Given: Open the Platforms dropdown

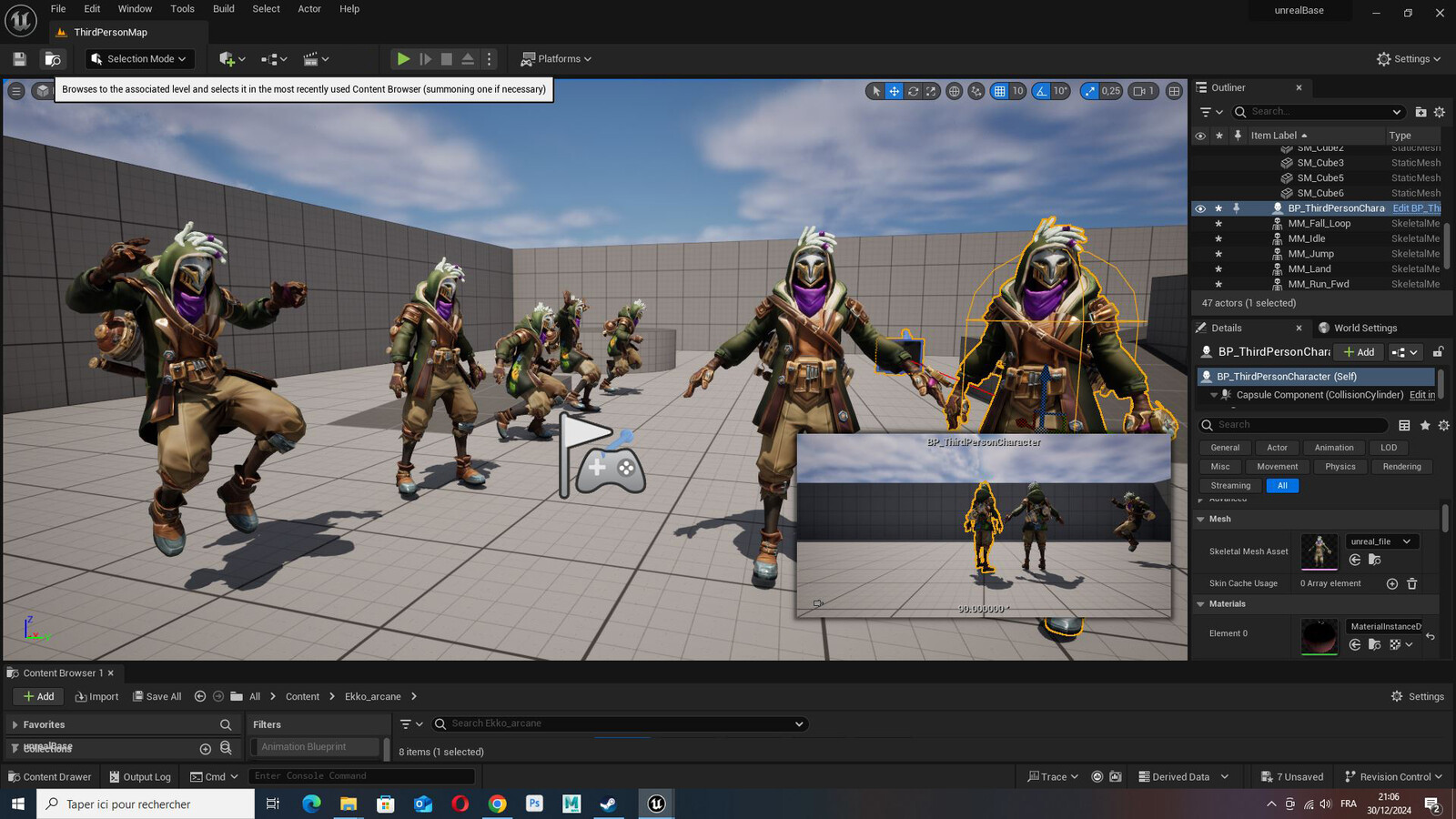Looking at the screenshot, I should (x=556, y=59).
